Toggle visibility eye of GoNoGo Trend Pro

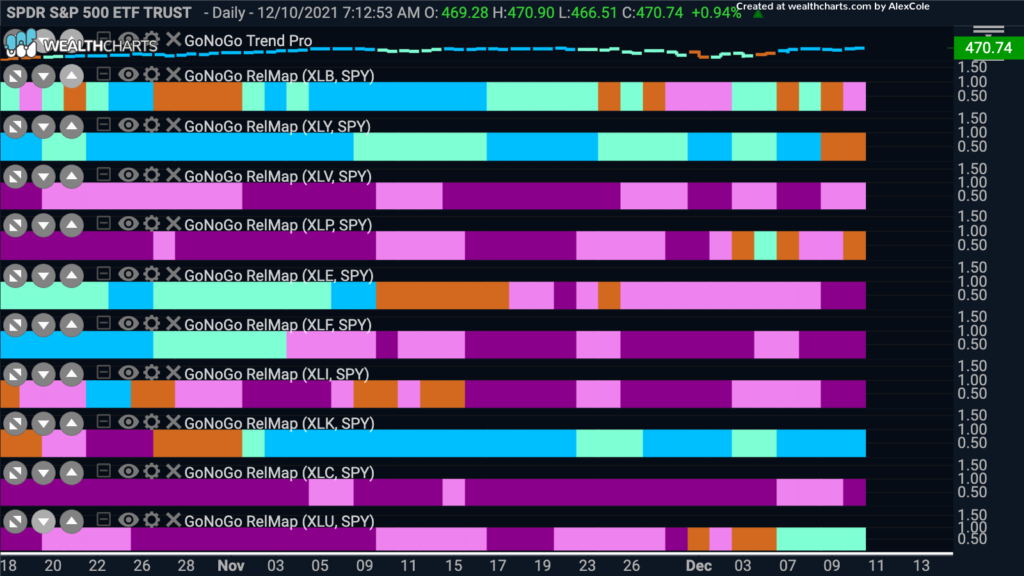[x=128, y=39]
